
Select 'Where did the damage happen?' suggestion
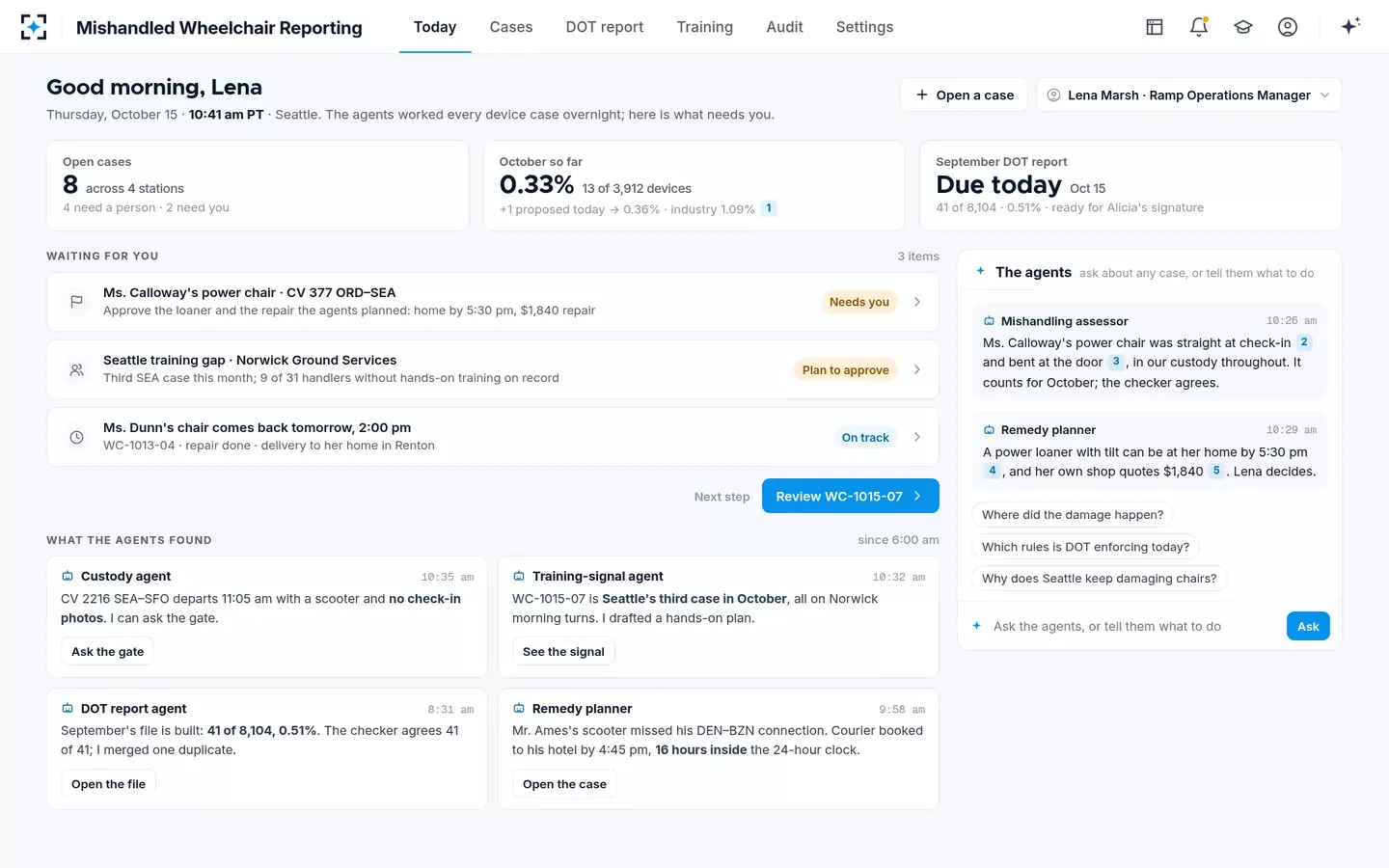tap(1073, 514)
